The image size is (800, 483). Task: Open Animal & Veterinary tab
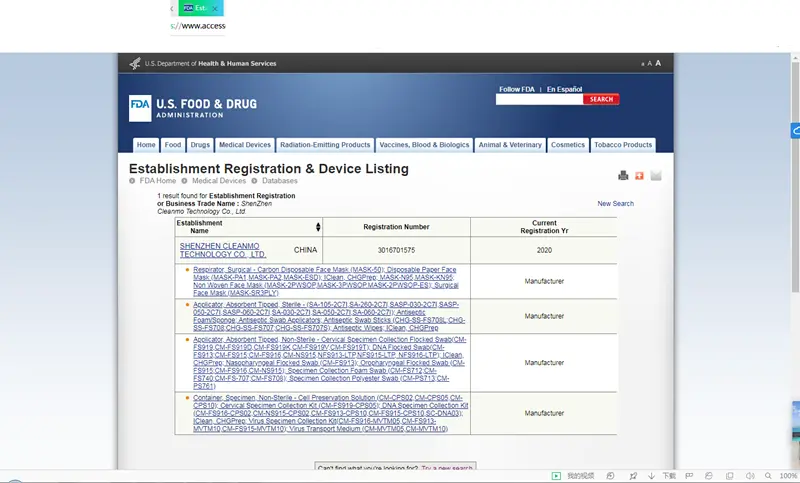(x=510, y=145)
